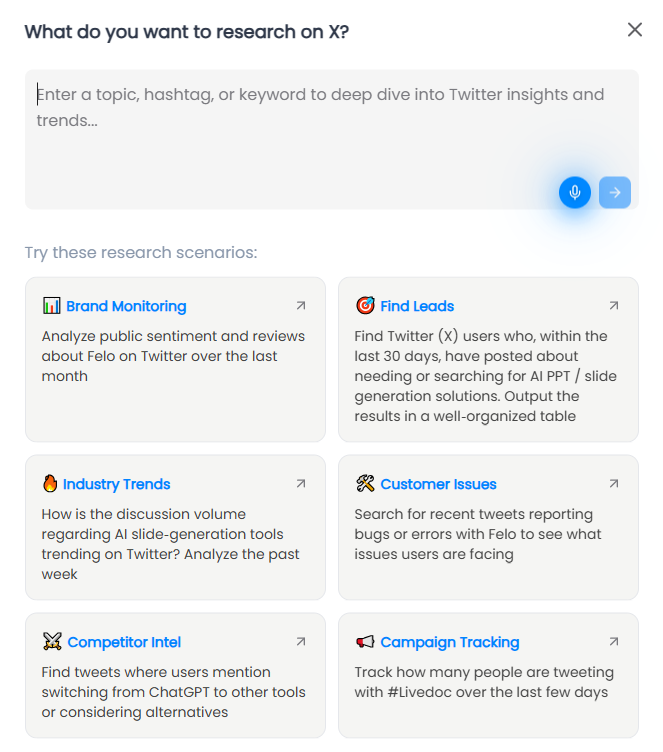Image resolution: width=663 pixels, height=752 pixels.
Task: Click the Find Leads target icon
Action: click(365, 306)
